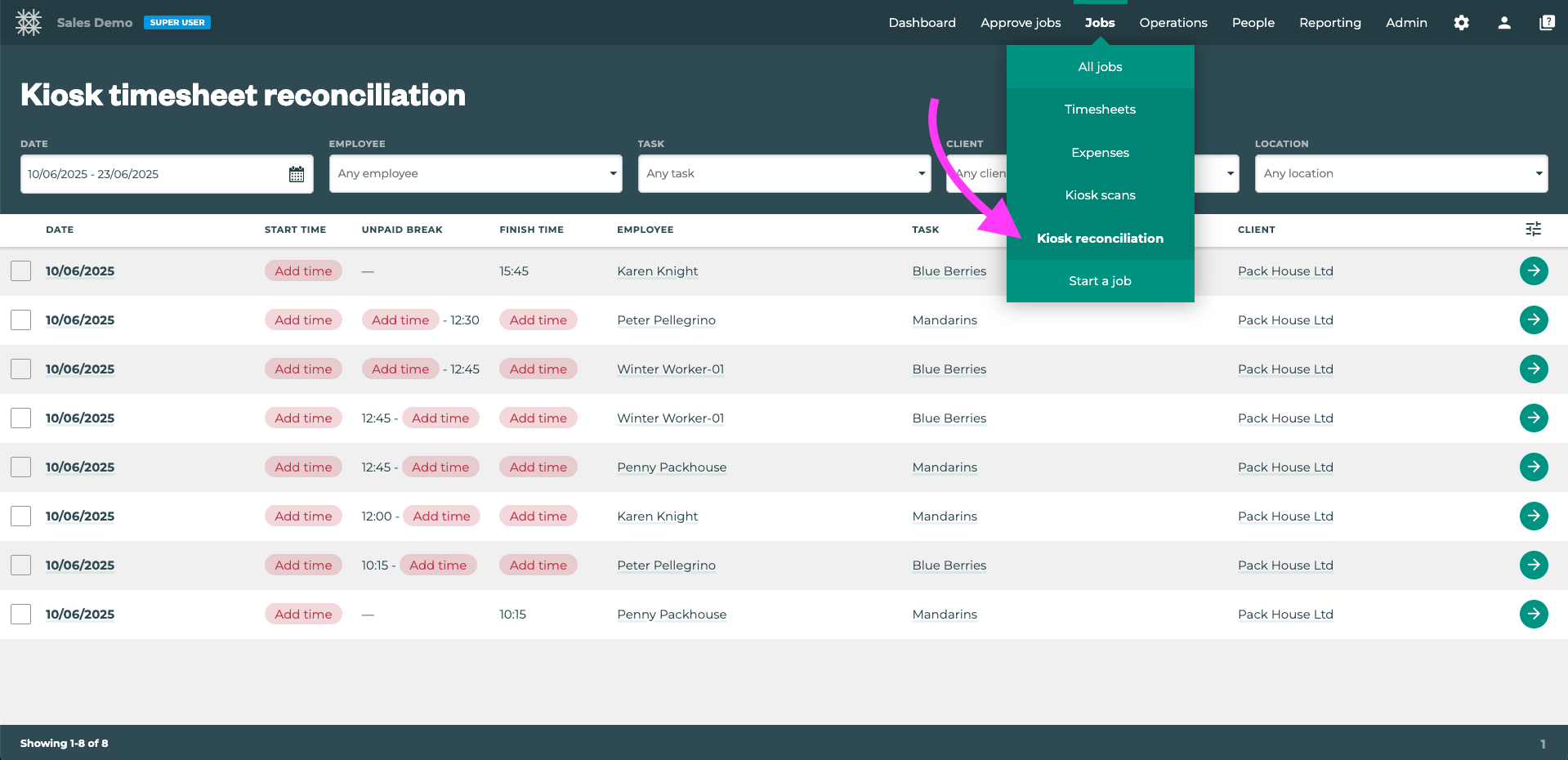Viewport: 1568px width, 760px height.
Task: Click the snowflake app logo
Action: click(29, 23)
